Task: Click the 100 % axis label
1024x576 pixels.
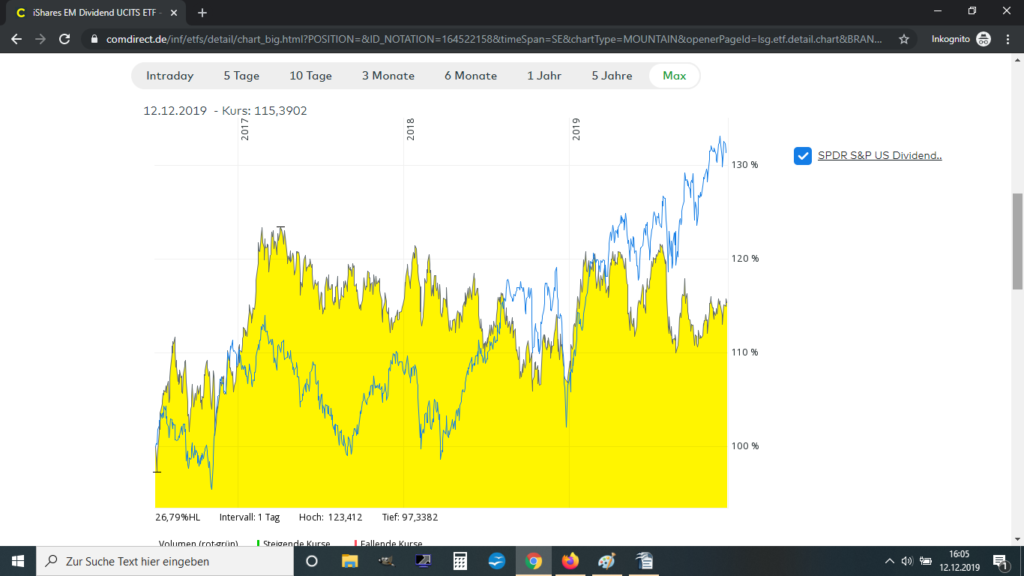Action: [x=744, y=446]
